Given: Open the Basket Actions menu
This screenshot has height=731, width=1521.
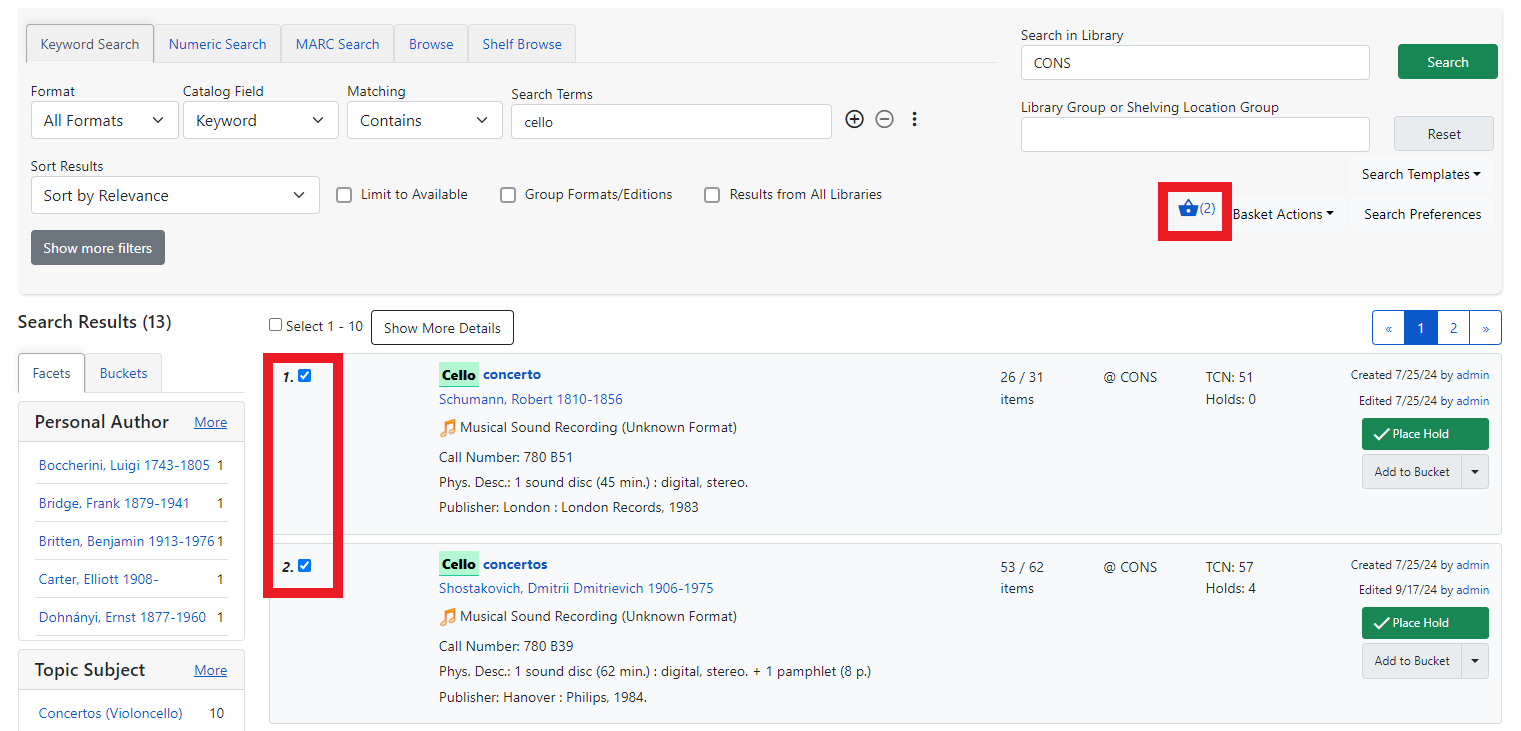Looking at the screenshot, I should [x=1284, y=213].
